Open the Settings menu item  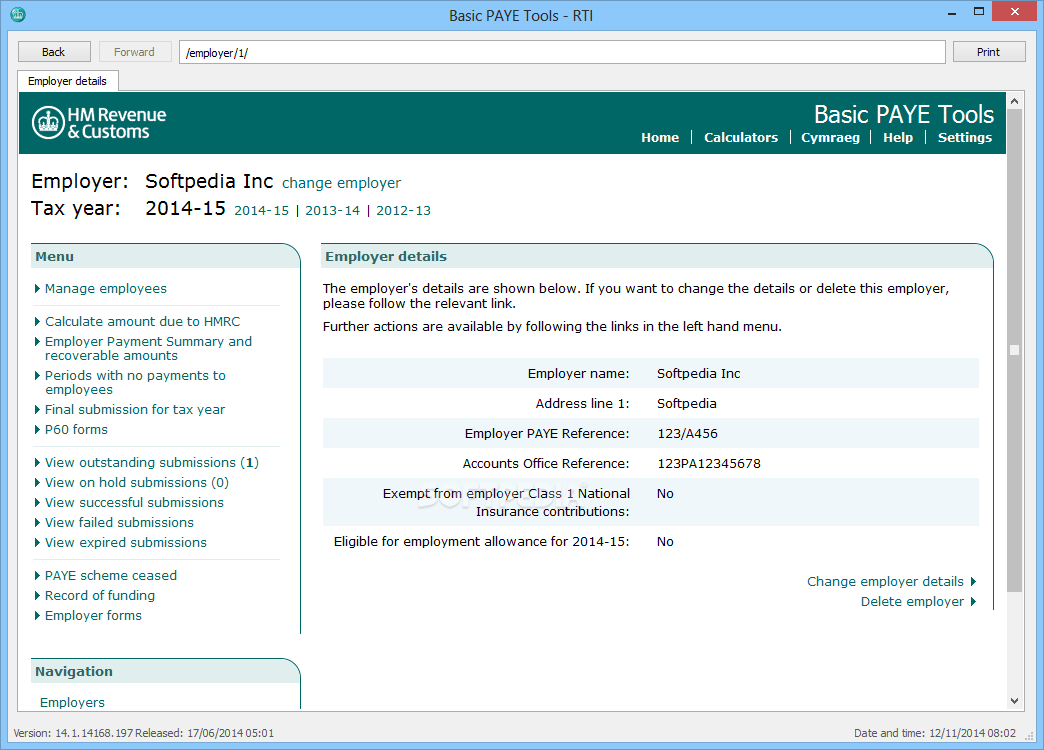coord(963,138)
